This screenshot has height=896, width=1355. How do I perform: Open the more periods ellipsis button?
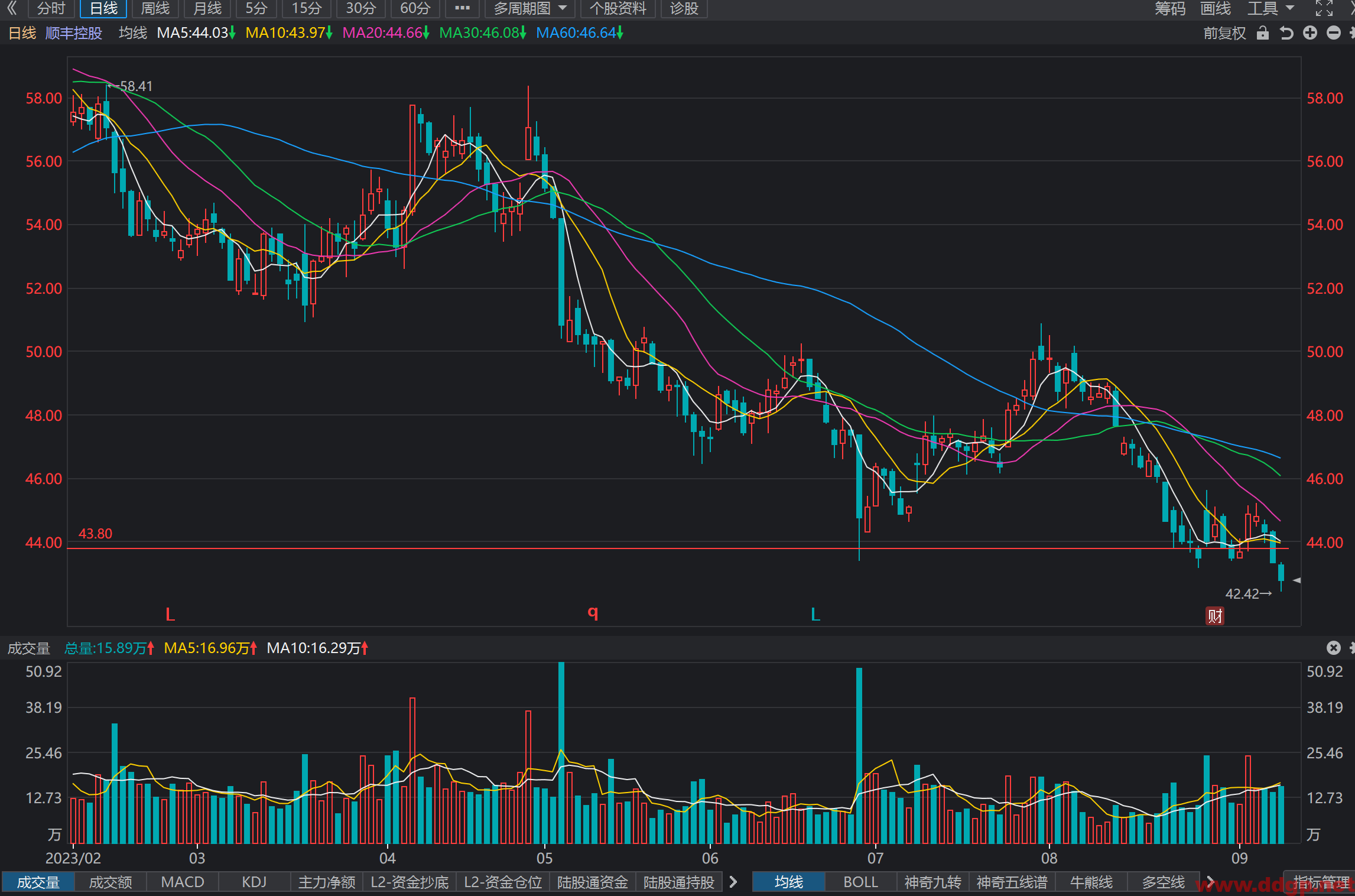point(462,8)
